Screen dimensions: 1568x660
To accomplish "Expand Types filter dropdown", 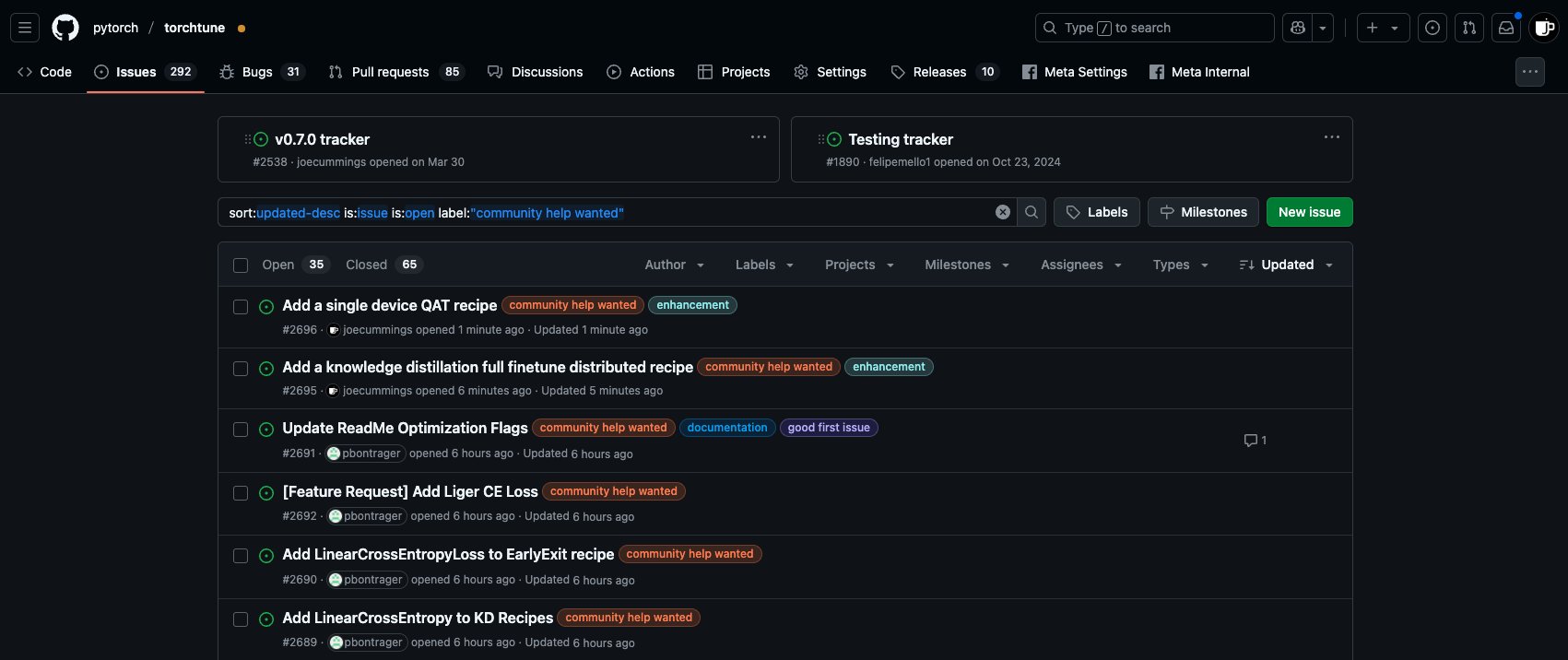I will tap(1180, 265).
